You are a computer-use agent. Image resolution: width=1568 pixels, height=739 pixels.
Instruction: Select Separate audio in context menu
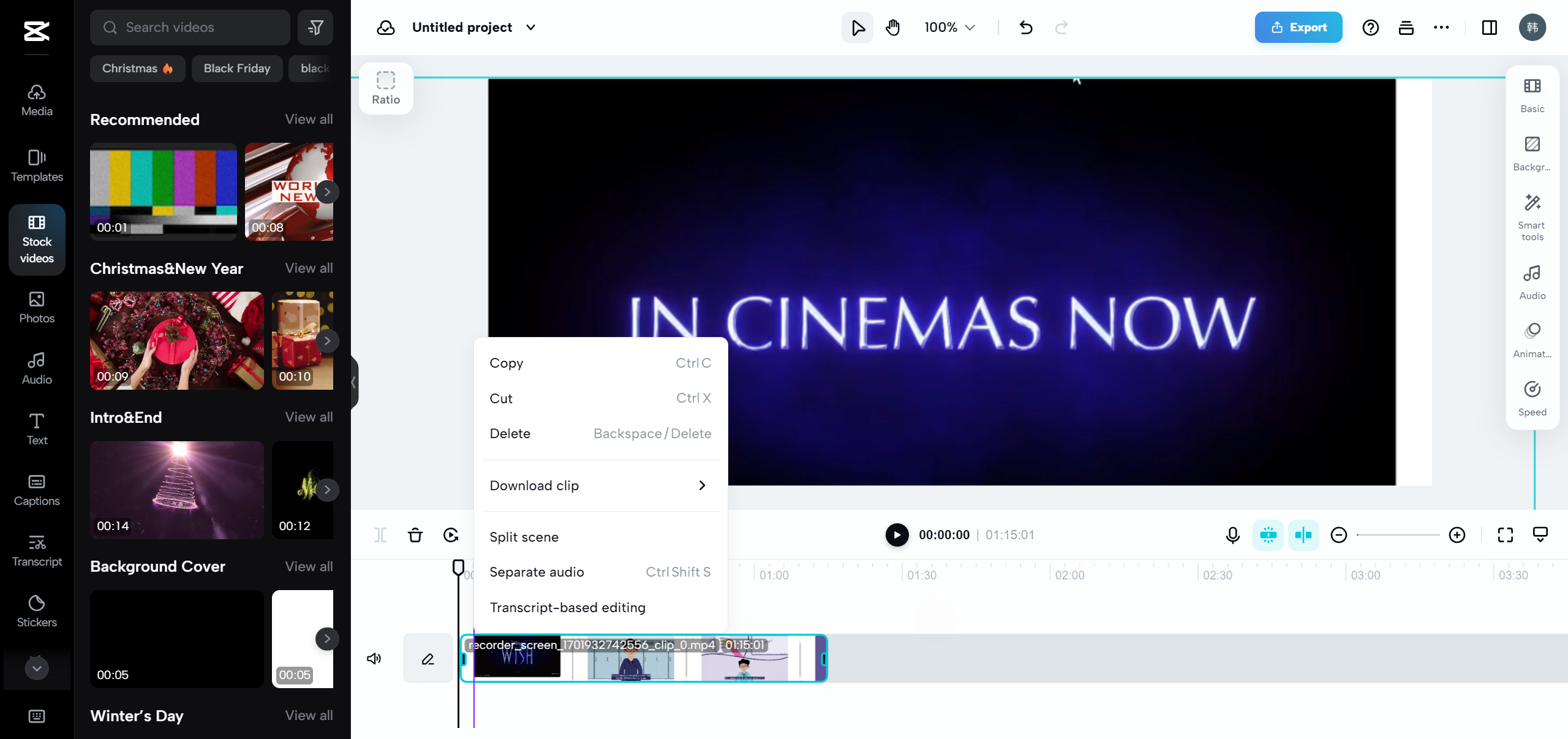(537, 572)
